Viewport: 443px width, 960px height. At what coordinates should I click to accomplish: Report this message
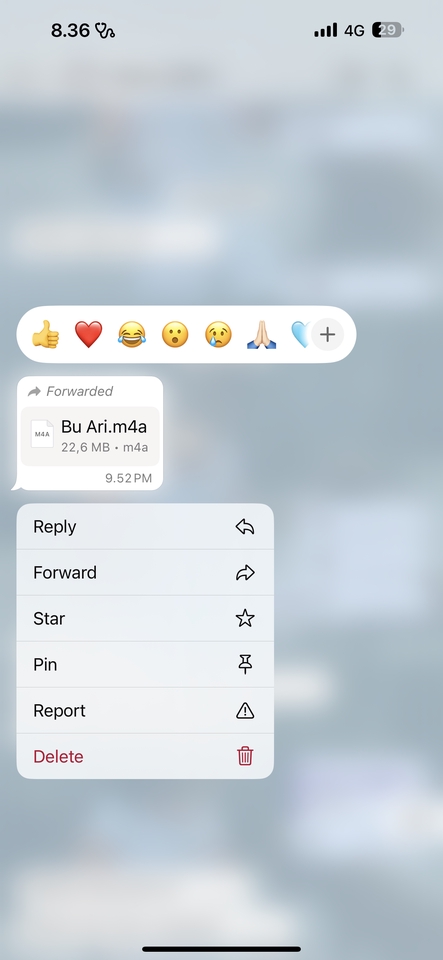[x=145, y=710]
